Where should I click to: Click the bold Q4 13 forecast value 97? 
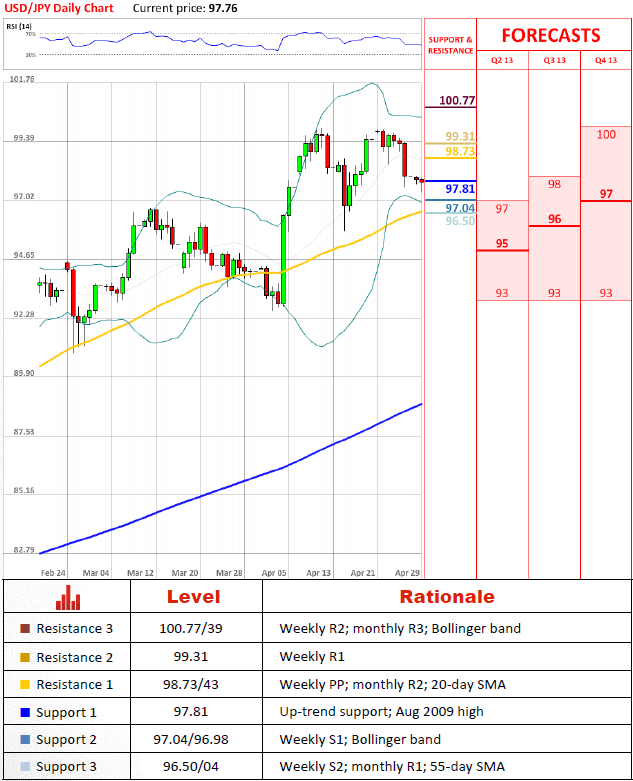point(606,194)
